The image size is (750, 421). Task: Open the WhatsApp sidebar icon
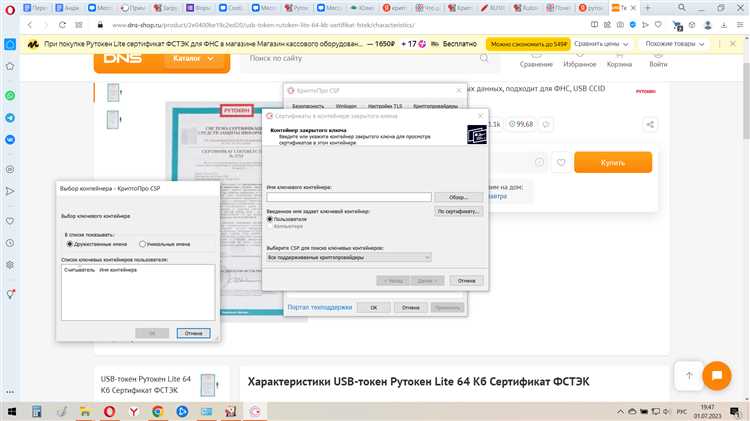10,96
